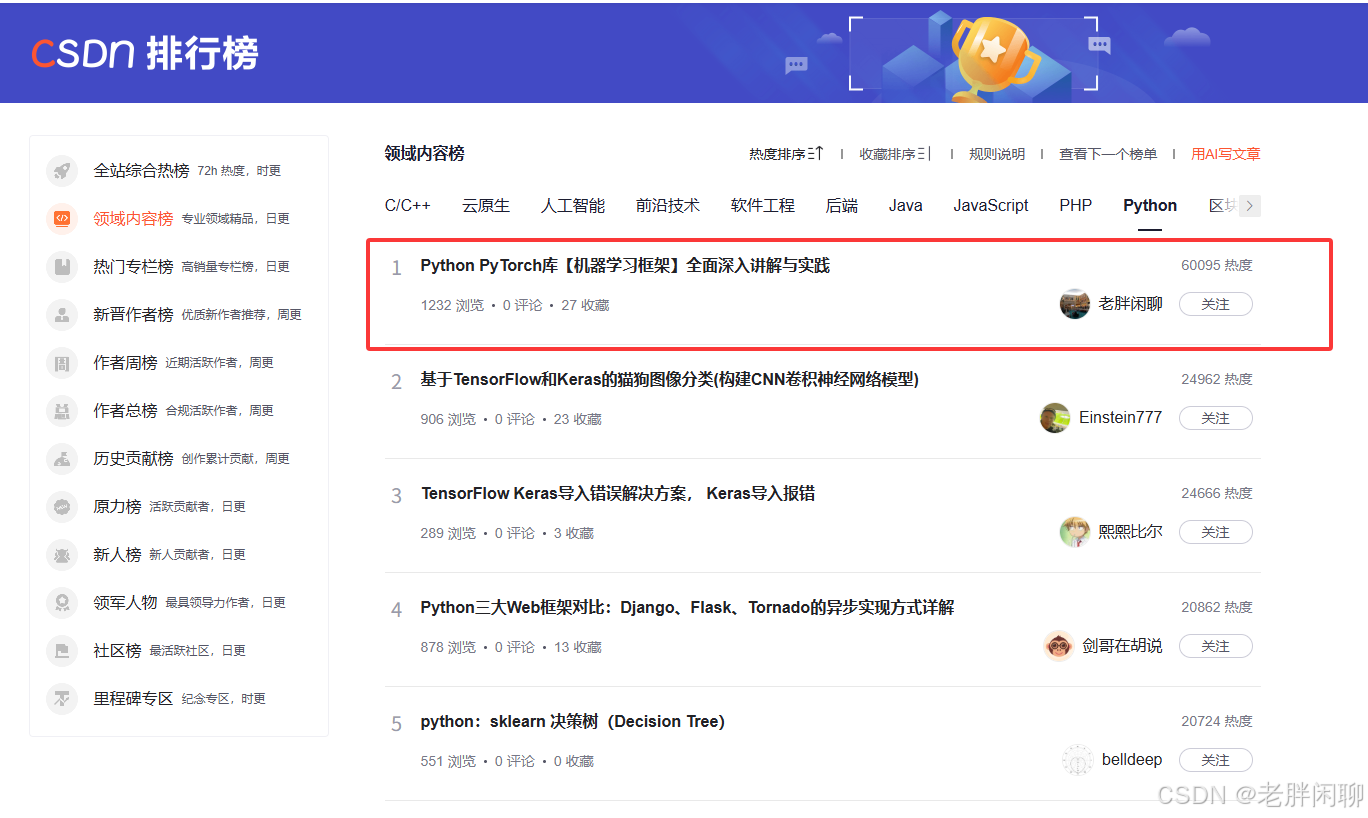Click the medal icon for 领军人物
Screen dimensions: 1368x818
click(x=62, y=603)
